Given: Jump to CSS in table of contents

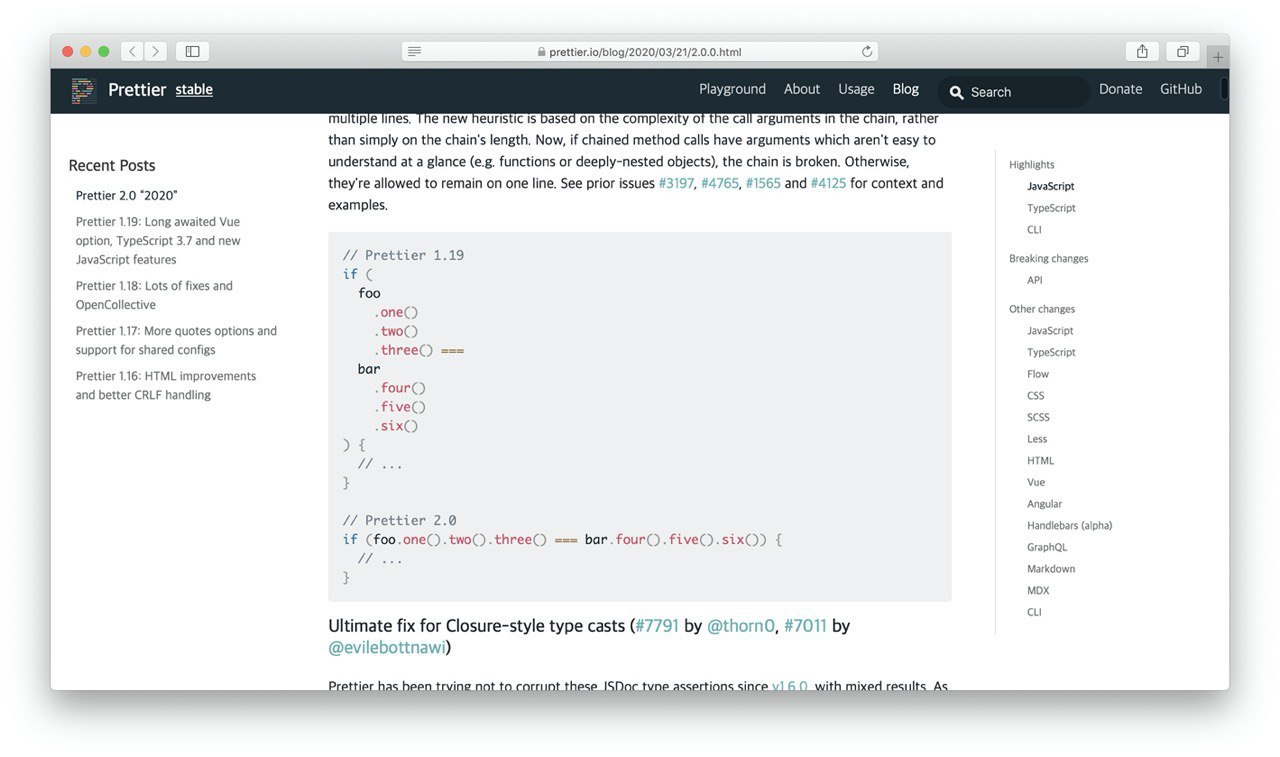Looking at the screenshot, I should [1036, 396].
